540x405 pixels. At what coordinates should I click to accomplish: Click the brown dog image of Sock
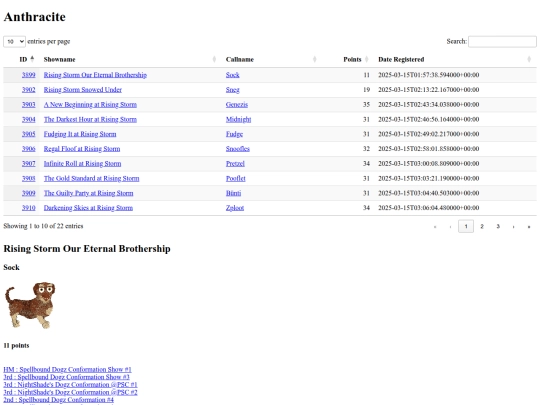coord(30,305)
